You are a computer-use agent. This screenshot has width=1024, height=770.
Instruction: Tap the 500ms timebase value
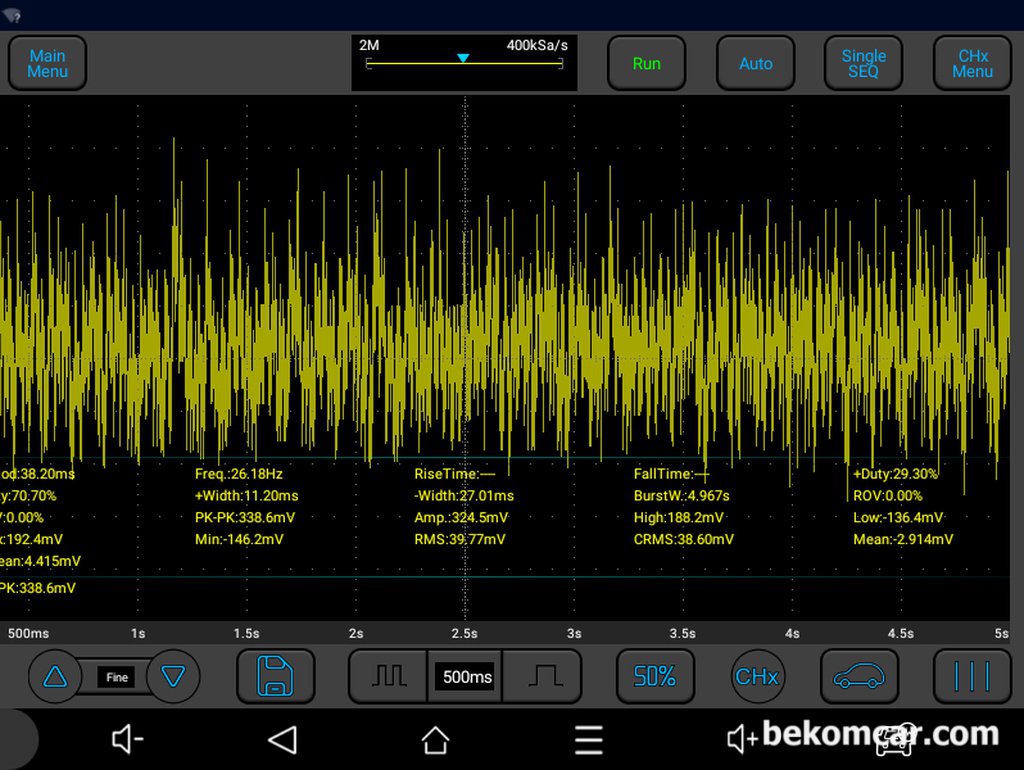(466, 677)
